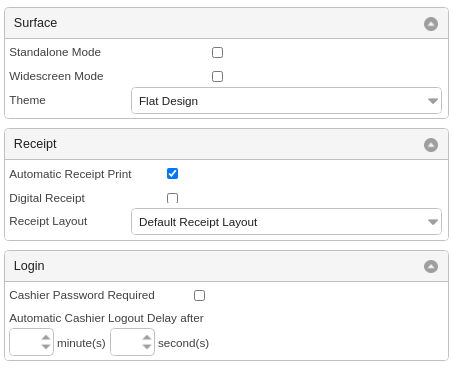Click the Standalone Mode label

(x=55, y=52)
